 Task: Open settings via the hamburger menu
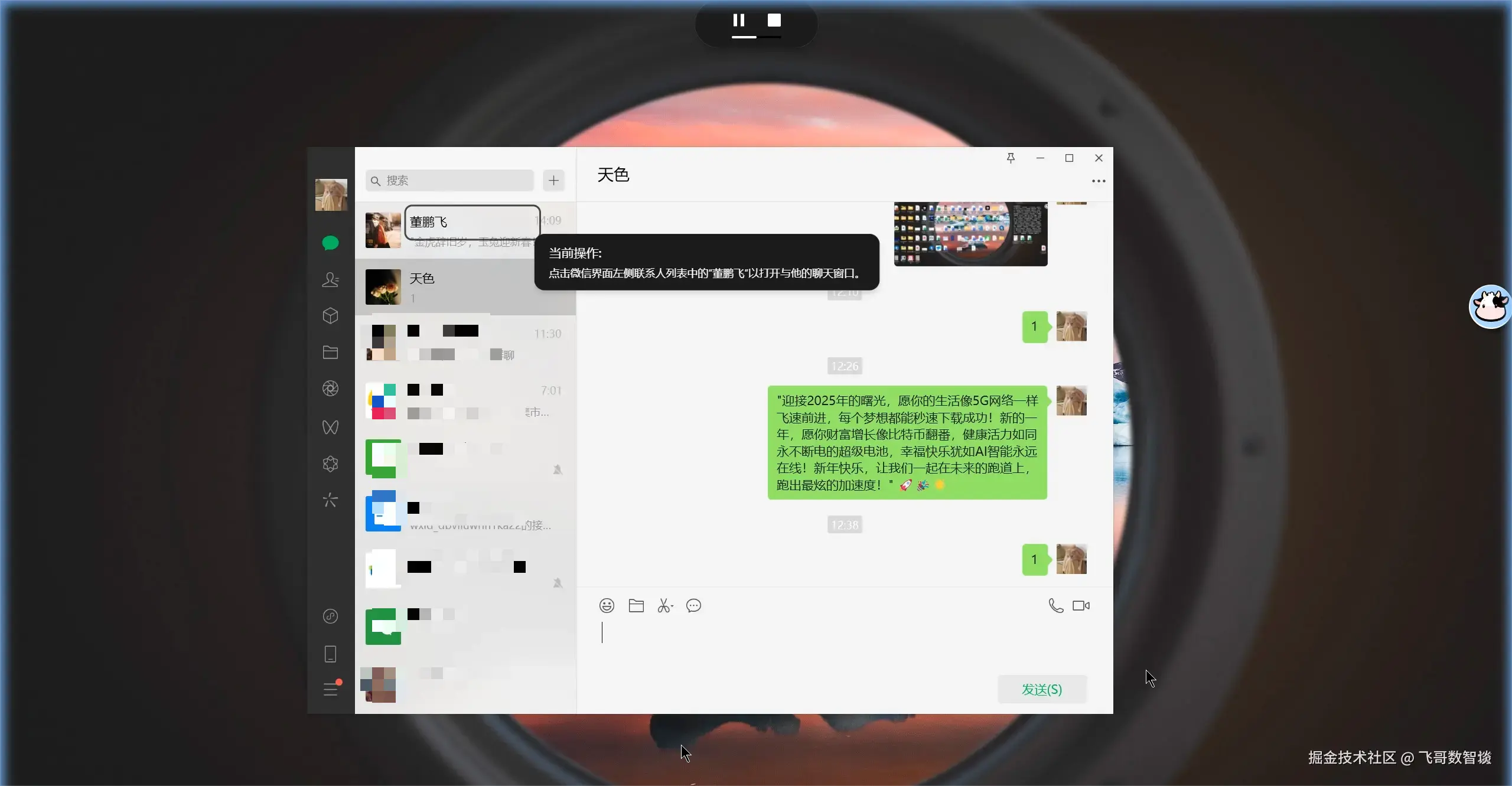click(x=331, y=689)
